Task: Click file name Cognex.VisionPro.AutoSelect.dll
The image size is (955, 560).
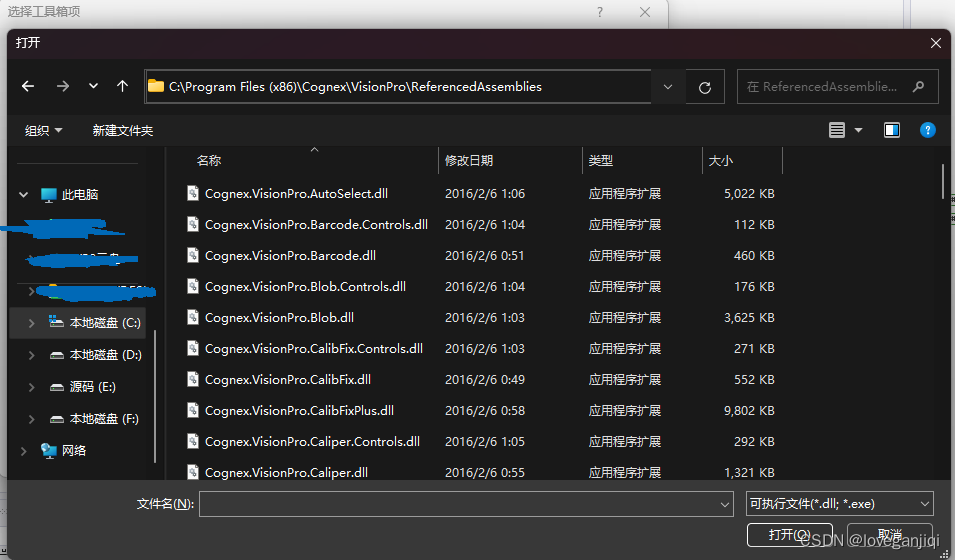Action: [x=296, y=194]
